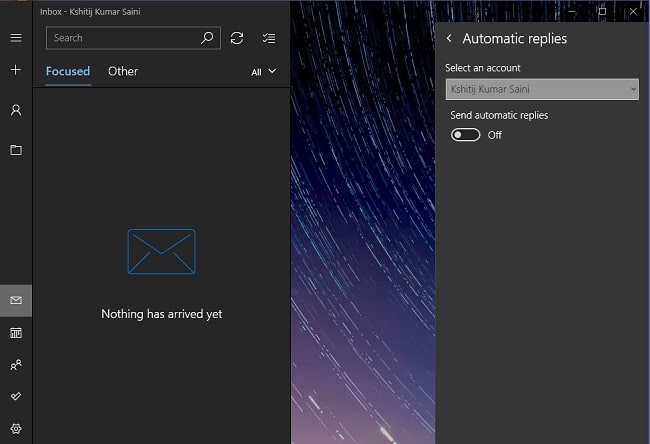650x444 pixels.
Task: Switch to the Other tab
Action: point(123,71)
